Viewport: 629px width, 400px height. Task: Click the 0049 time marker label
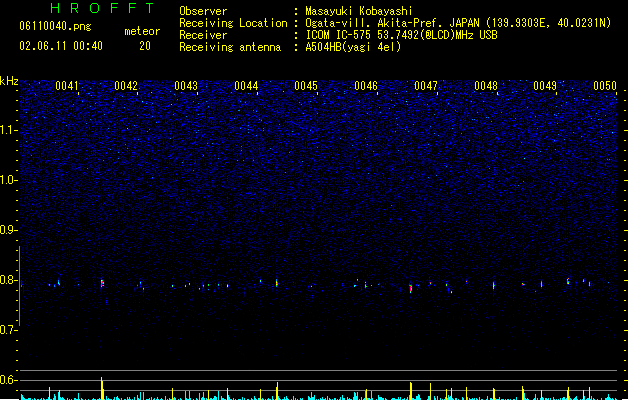545,86
